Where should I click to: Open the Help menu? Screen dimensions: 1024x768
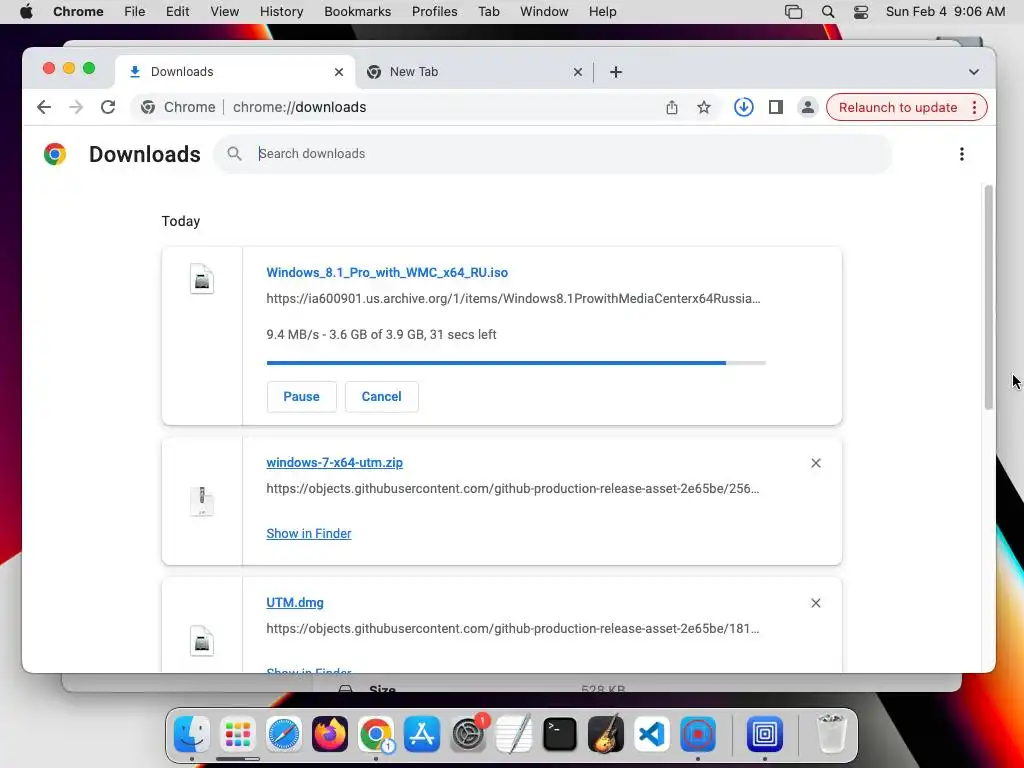[602, 12]
